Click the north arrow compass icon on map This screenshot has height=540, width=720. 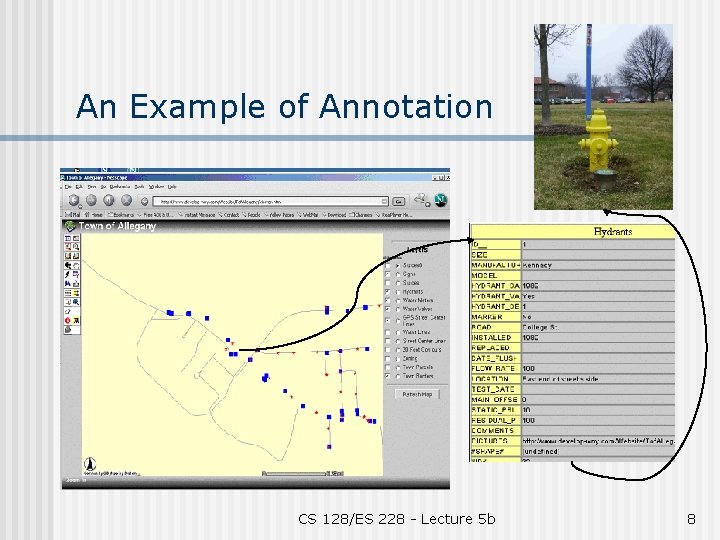90,464
